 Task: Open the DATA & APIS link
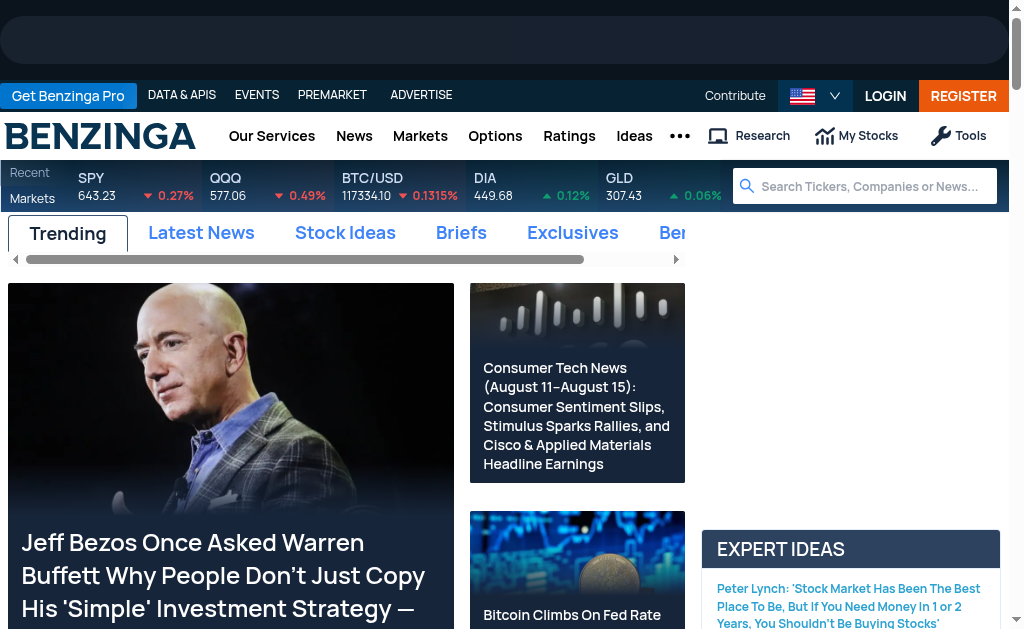(x=182, y=95)
